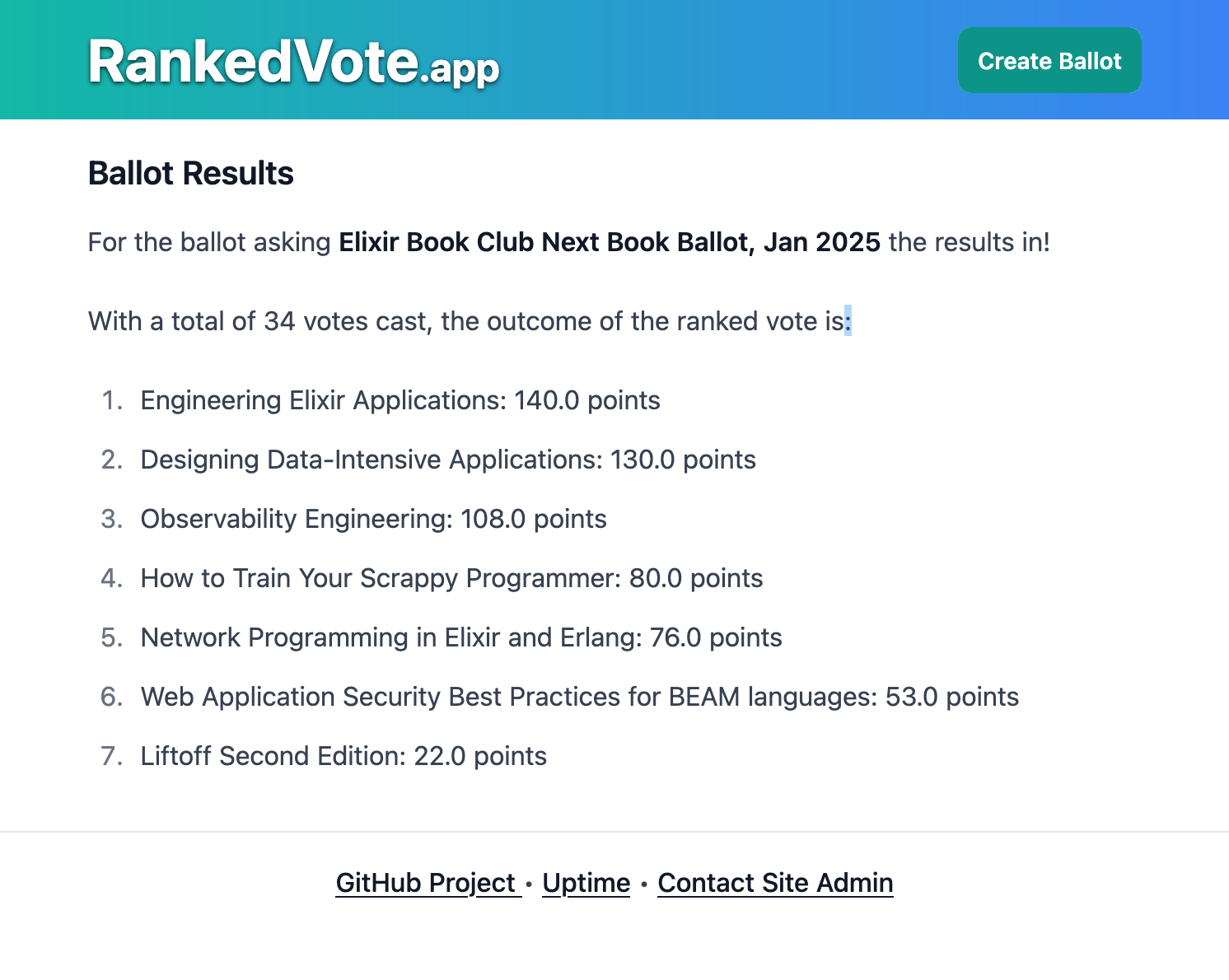Open the Contact Site Admin link
Viewport: 1229px width, 980px height.
click(x=775, y=883)
